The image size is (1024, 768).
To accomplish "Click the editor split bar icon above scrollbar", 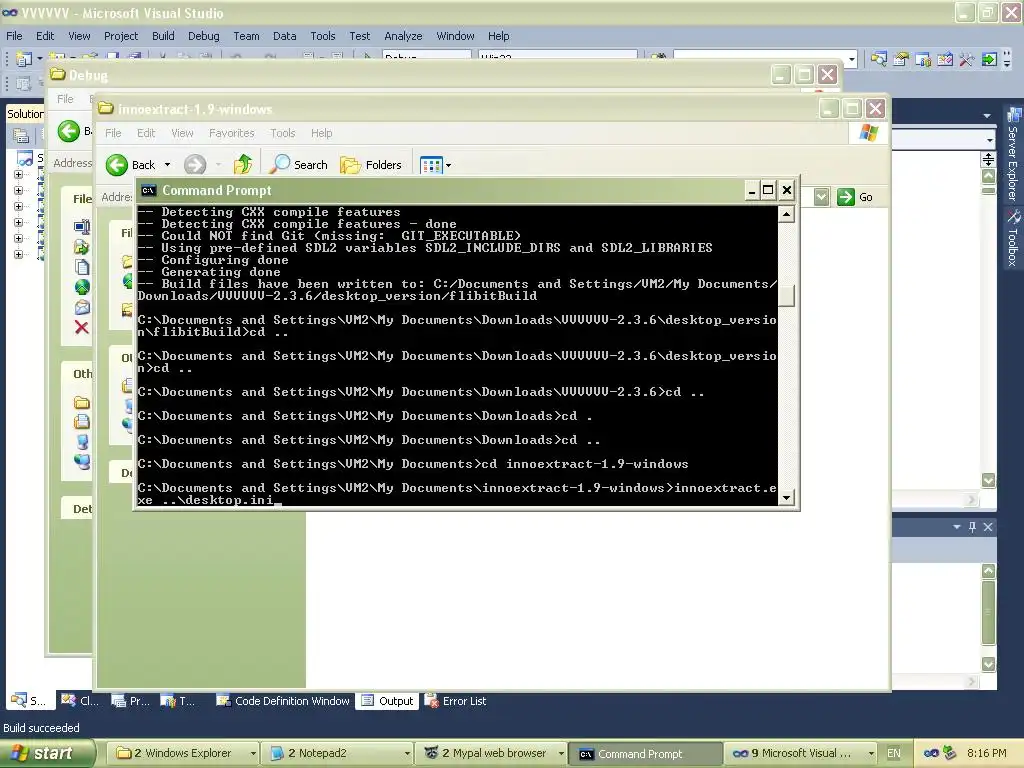I will point(988,159).
